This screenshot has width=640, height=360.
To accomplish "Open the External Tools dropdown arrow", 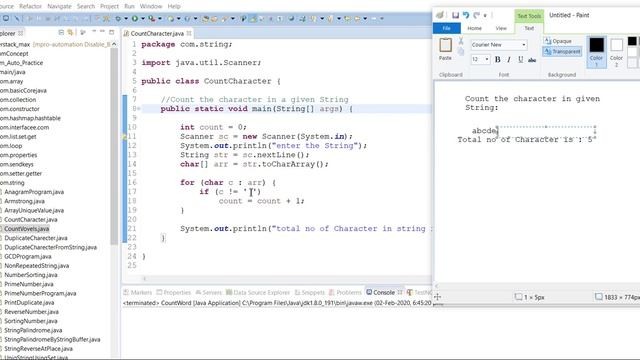I will tap(160, 18).
